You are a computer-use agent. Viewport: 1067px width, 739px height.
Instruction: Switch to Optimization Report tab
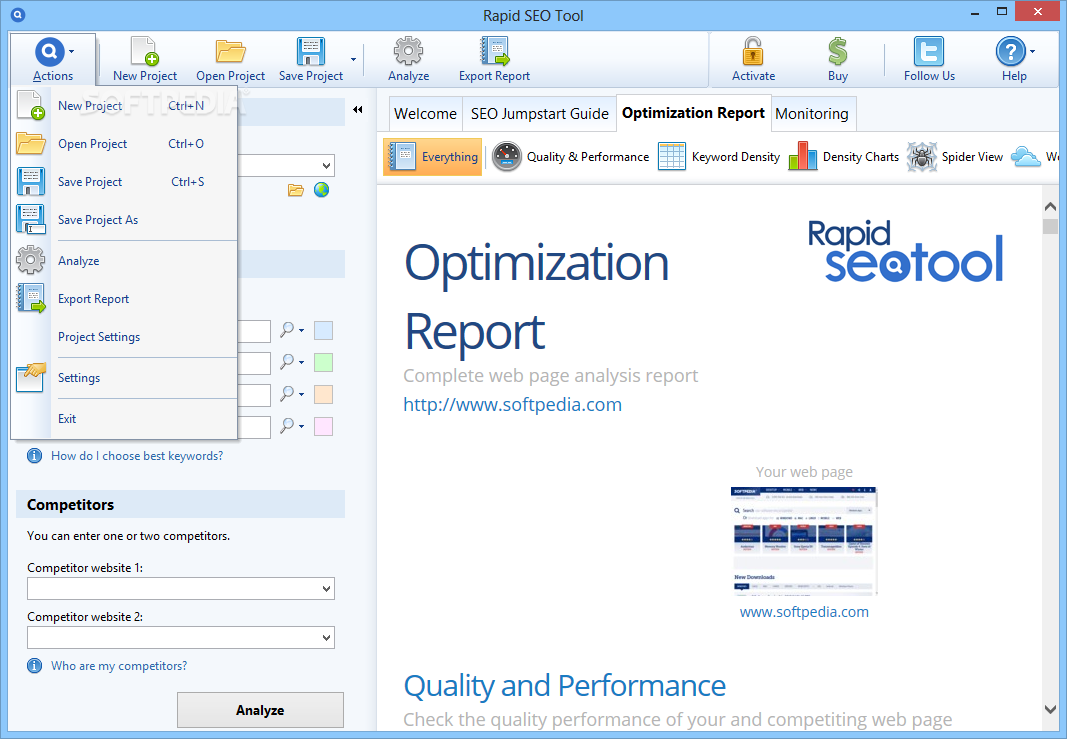click(693, 113)
